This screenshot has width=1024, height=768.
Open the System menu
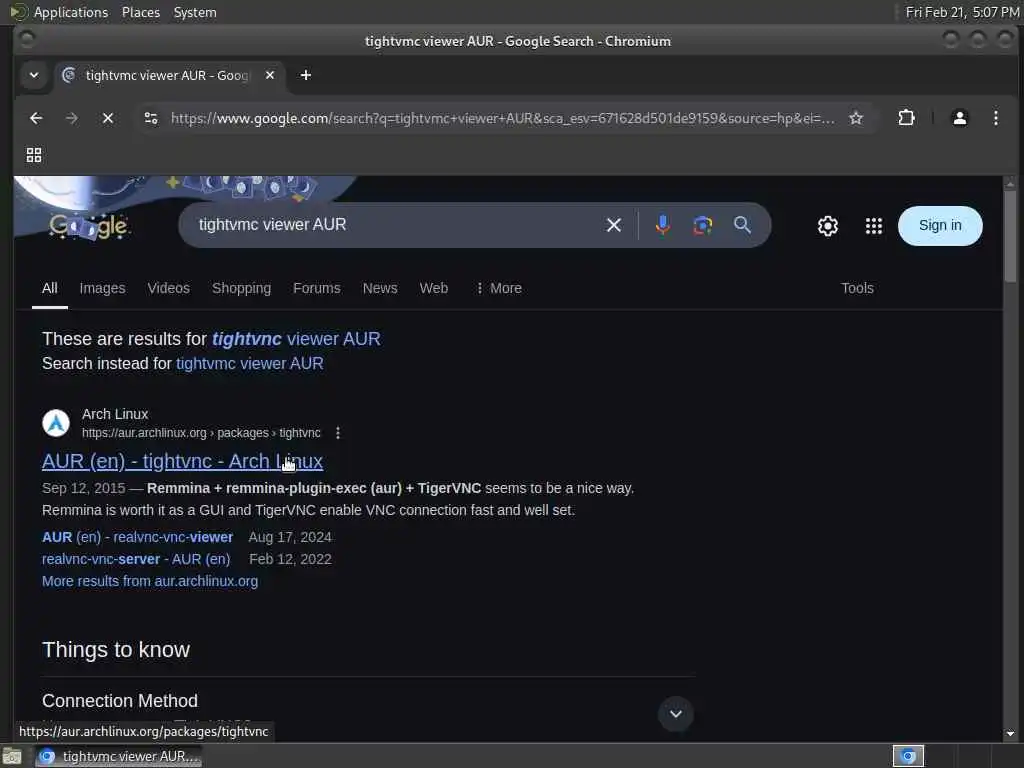coord(195,12)
